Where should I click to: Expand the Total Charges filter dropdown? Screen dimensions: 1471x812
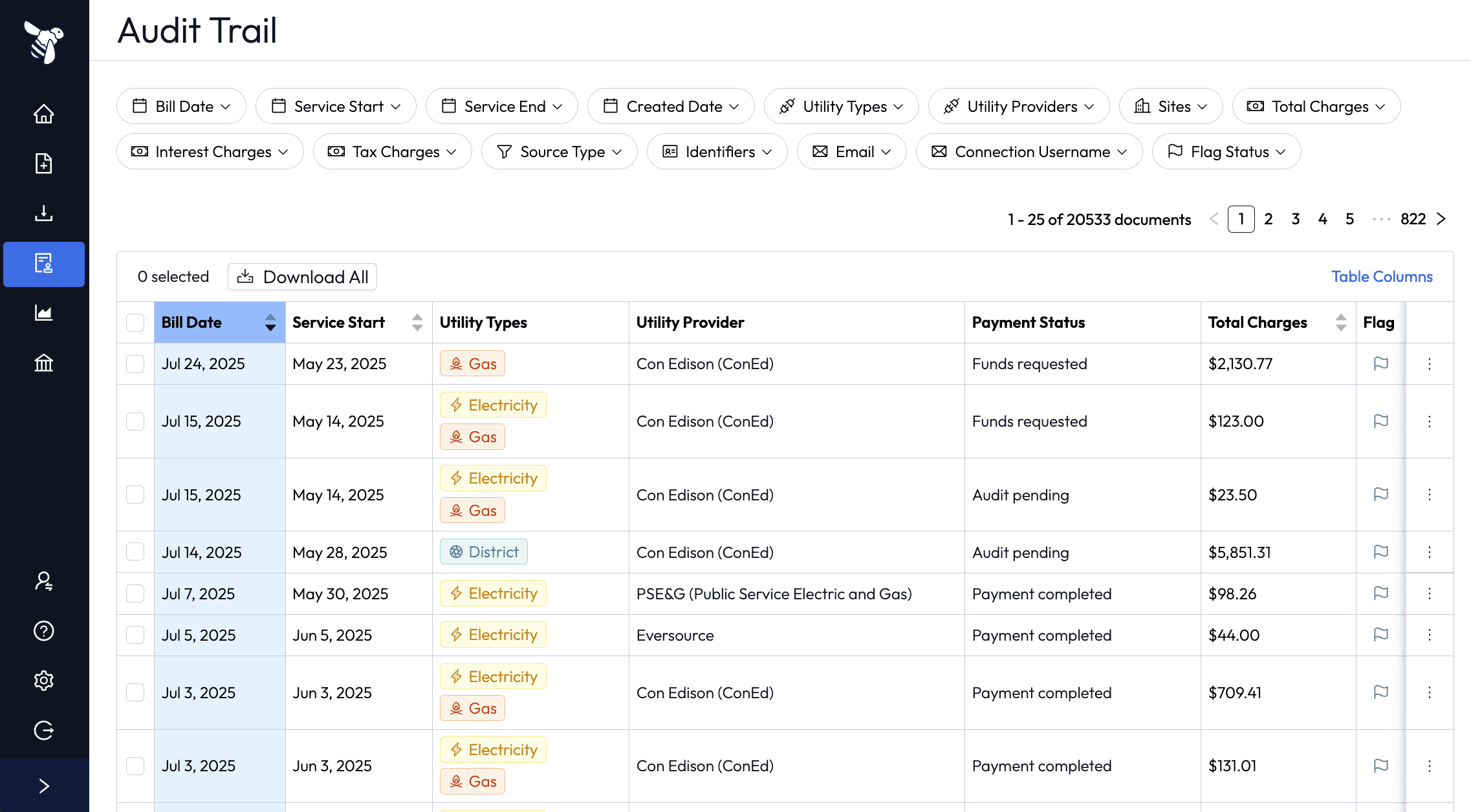tap(1316, 106)
